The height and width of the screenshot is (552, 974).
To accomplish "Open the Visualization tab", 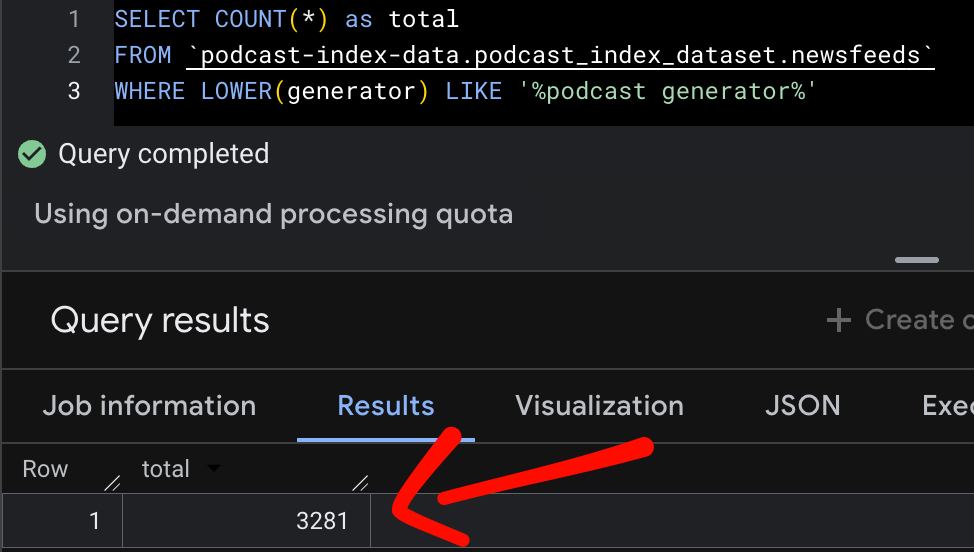I will (599, 406).
